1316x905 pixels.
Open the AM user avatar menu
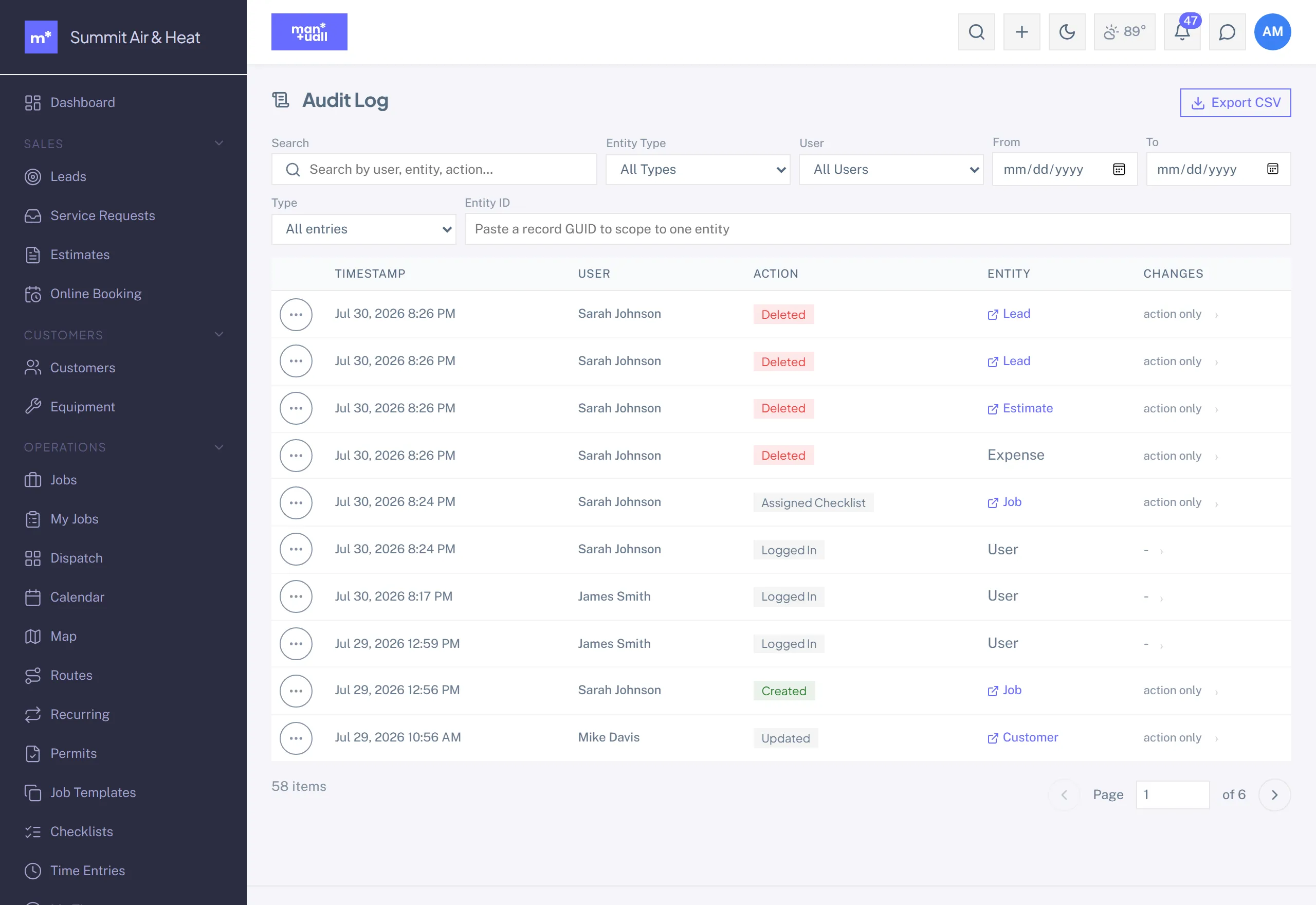click(x=1272, y=32)
